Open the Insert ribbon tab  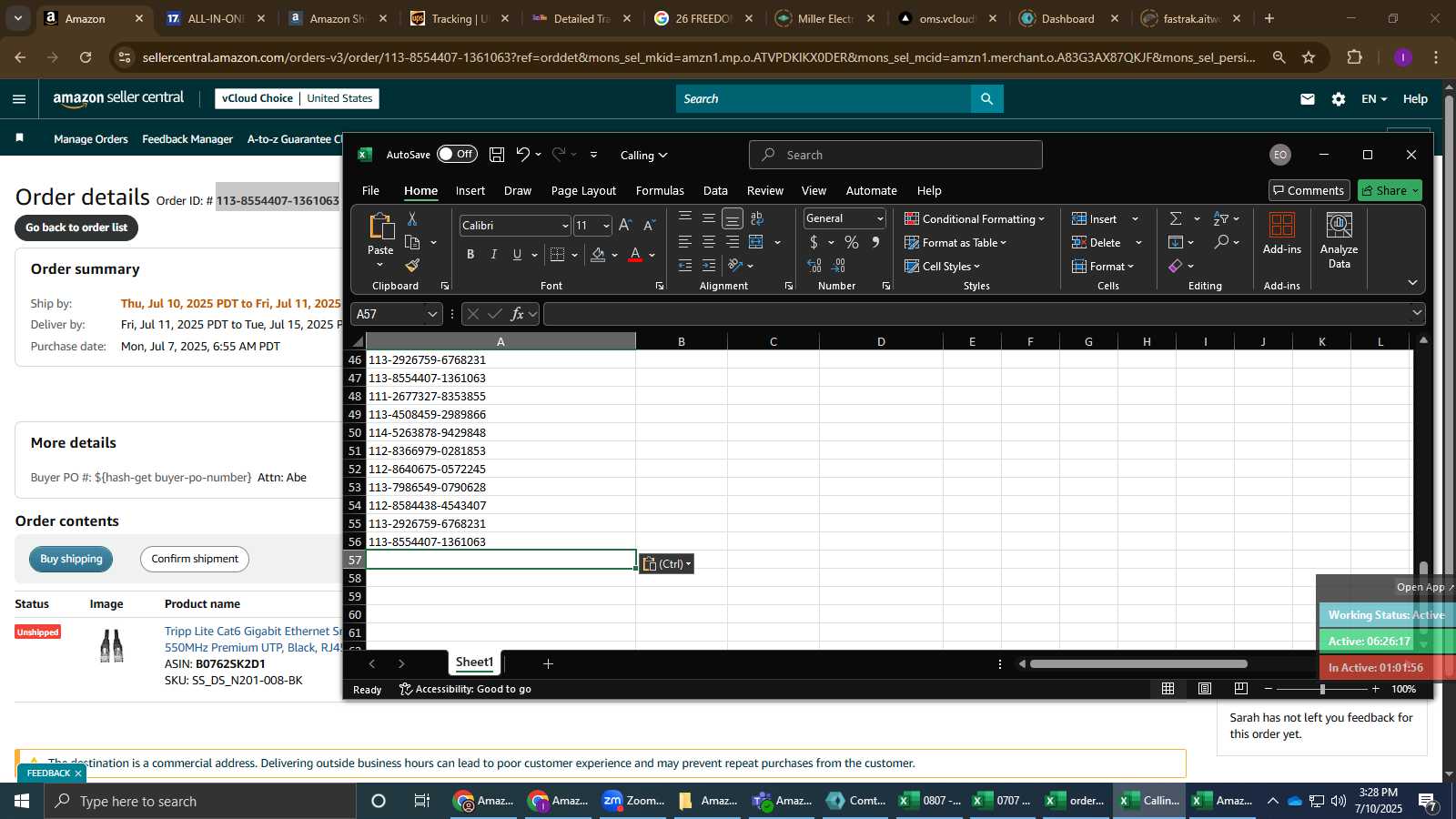click(470, 190)
